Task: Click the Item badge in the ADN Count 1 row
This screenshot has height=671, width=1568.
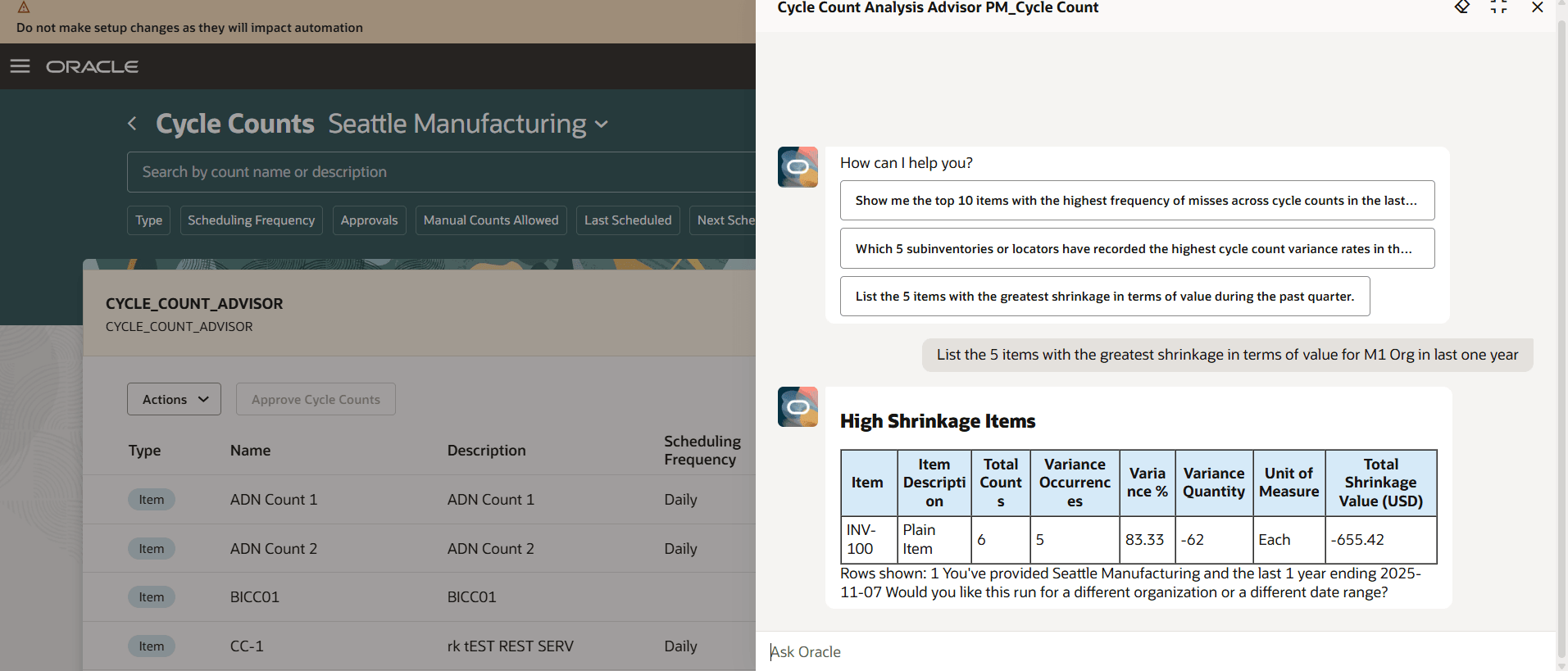Action: [x=151, y=500]
